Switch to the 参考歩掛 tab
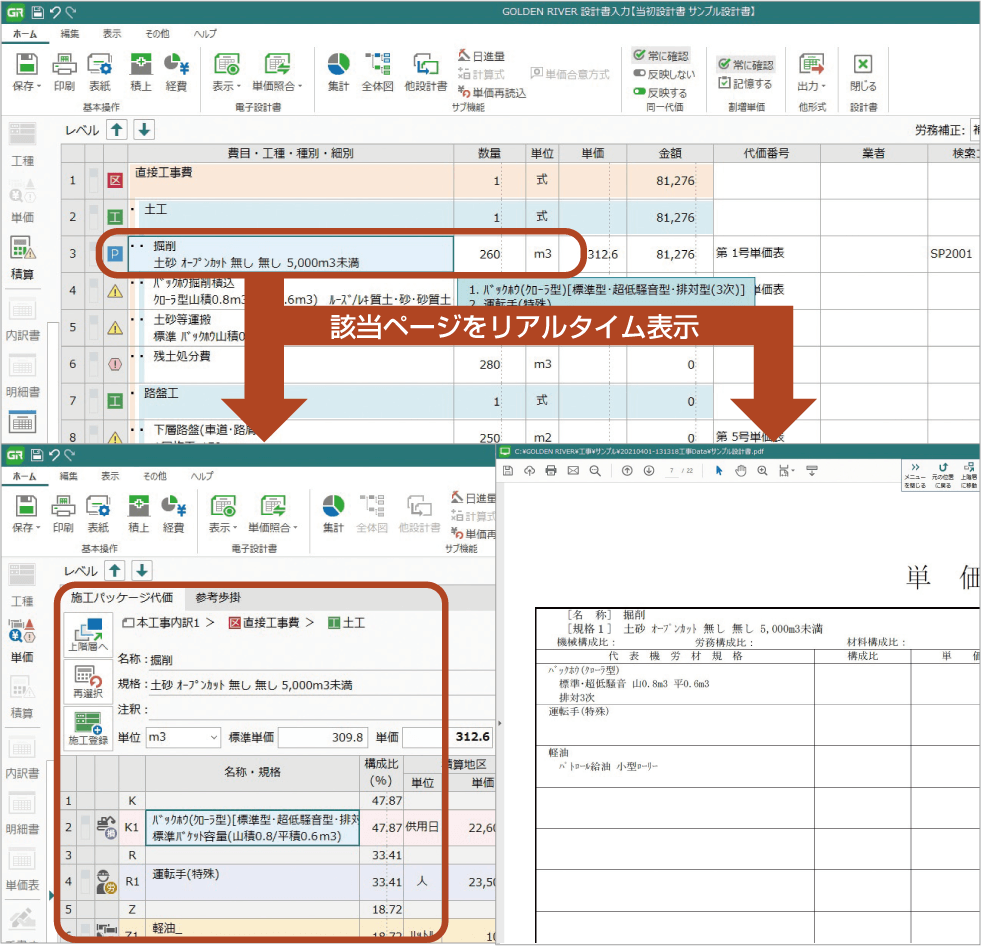 coord(218,598)
